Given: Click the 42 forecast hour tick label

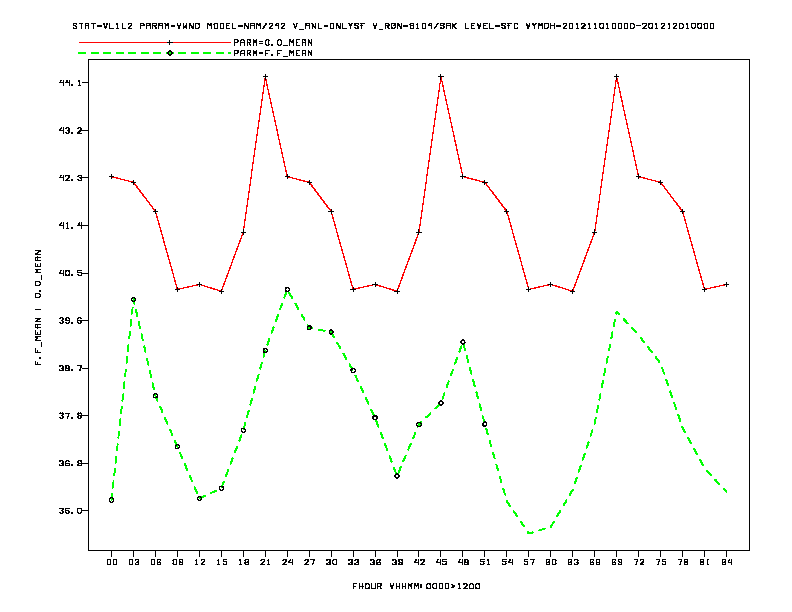Looking at the screenshot, I should (419, 562).
